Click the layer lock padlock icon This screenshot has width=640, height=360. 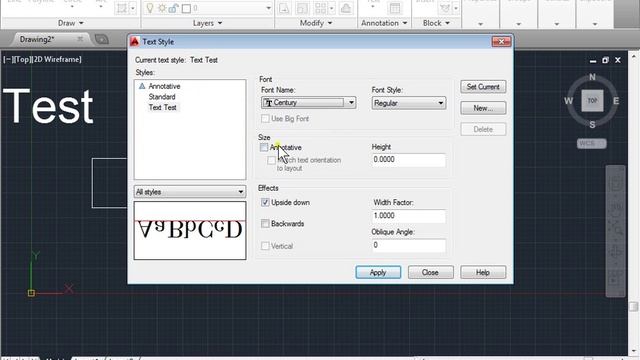click(173, 8)
